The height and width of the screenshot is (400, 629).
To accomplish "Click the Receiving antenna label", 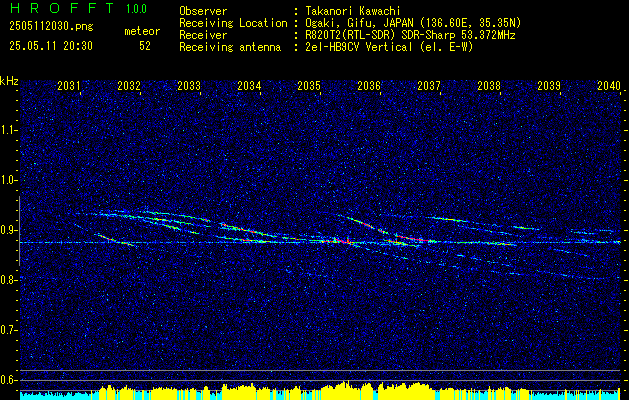I will pyautogui.click(x=230, y=47).
